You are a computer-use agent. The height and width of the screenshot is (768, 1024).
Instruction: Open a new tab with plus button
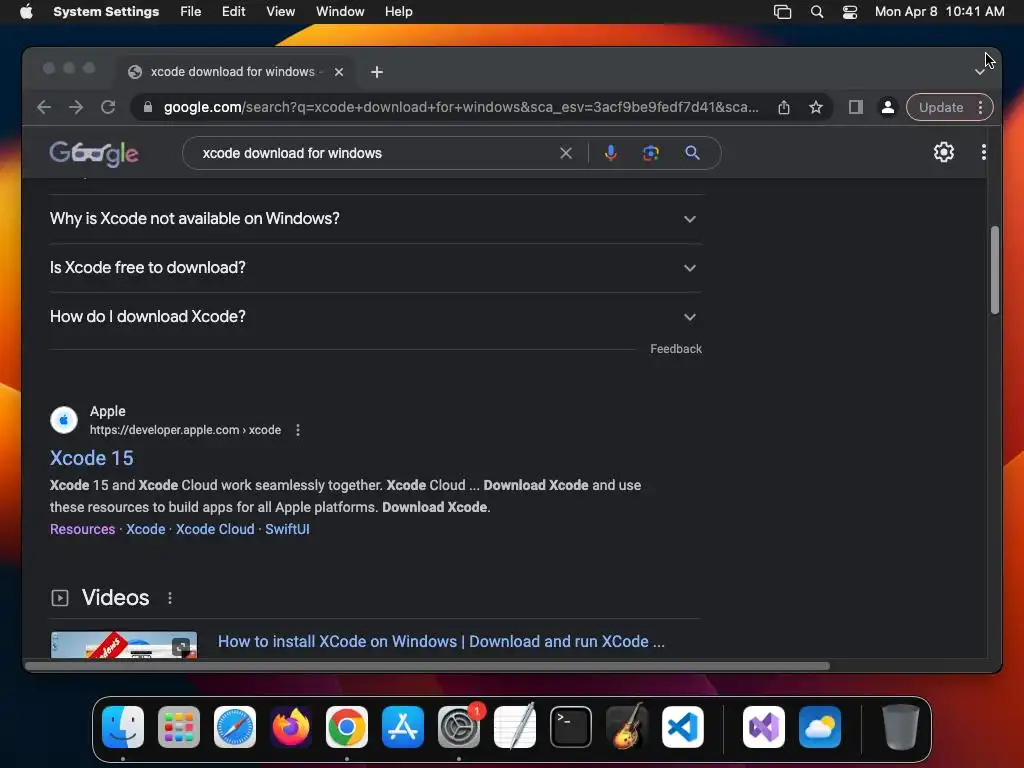pyautogui.click(x=377, y=72)
